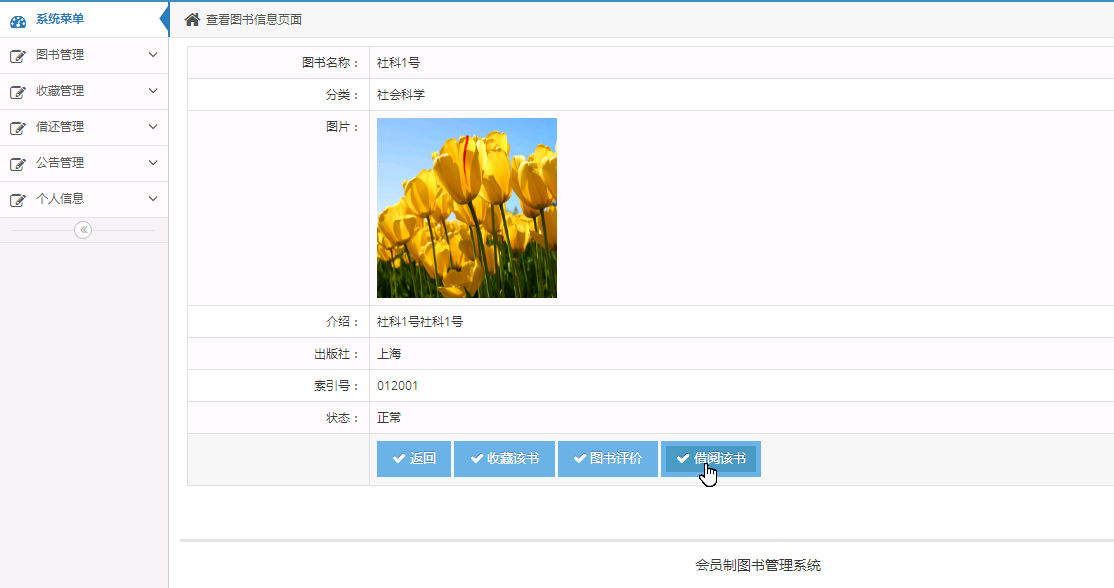Click the 索引号 label
The width and height of the screenshot is (1114, 588).
[337, 386]
